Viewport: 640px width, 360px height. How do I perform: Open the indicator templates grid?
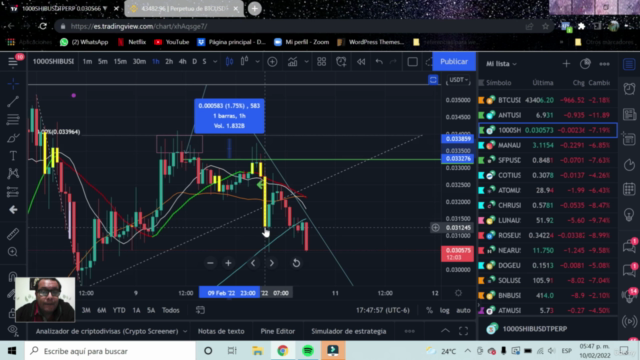[x=322, y=62]
